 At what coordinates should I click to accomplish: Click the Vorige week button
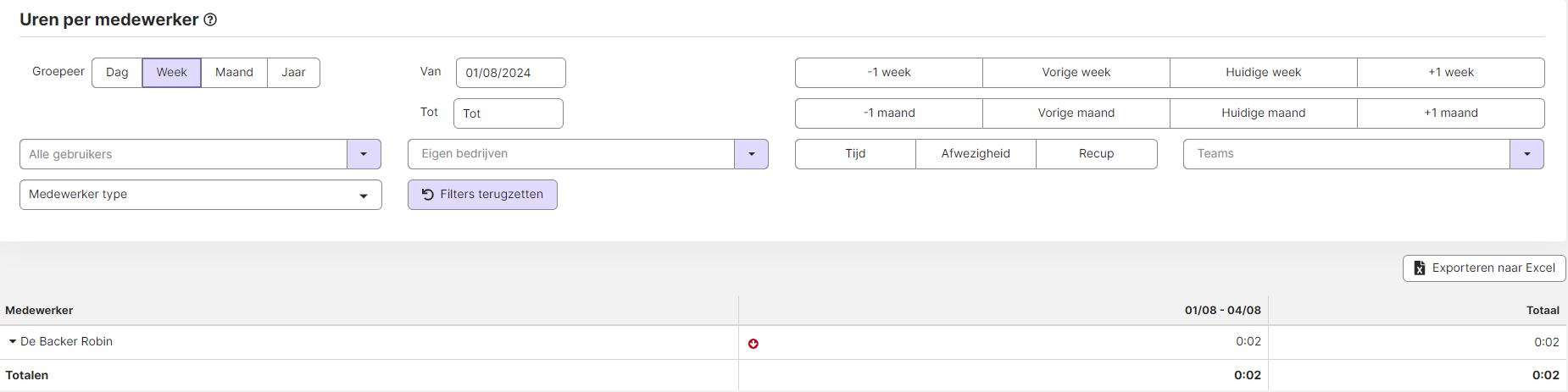(x=1076, y=73)
